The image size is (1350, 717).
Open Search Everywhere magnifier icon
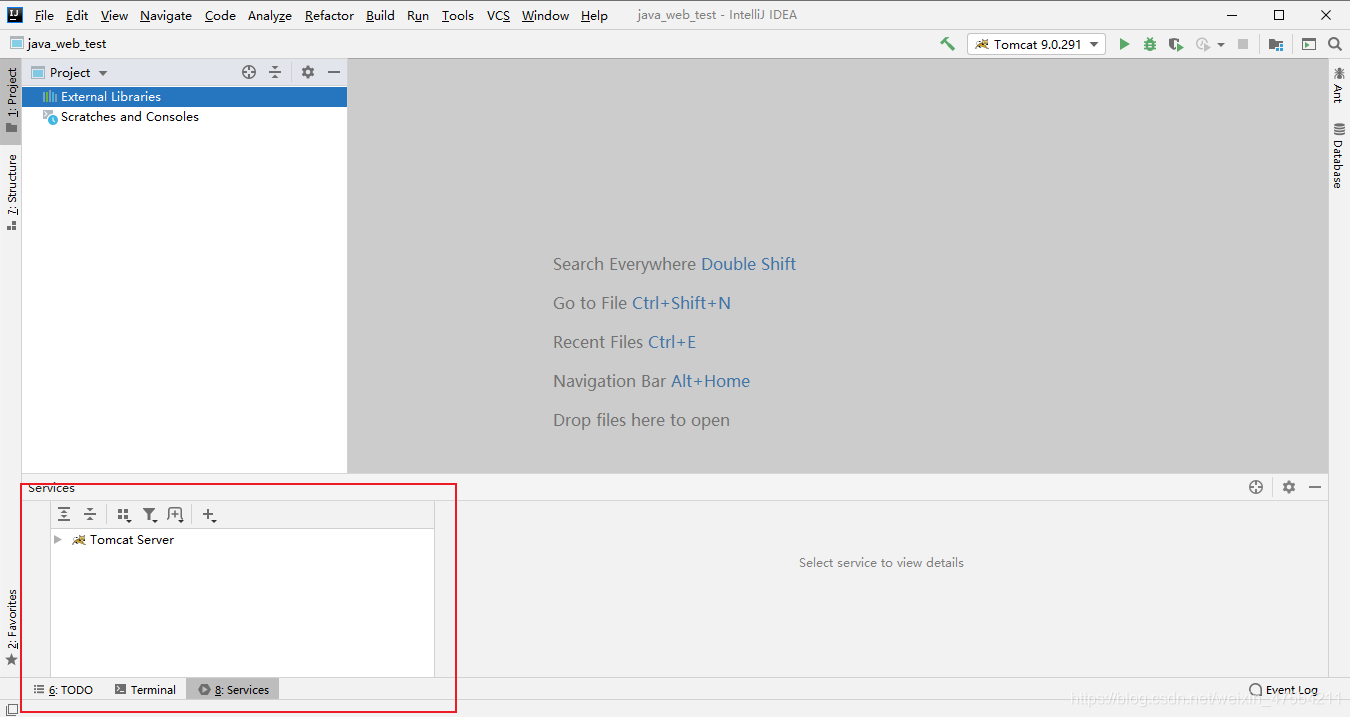(1335, 44)
